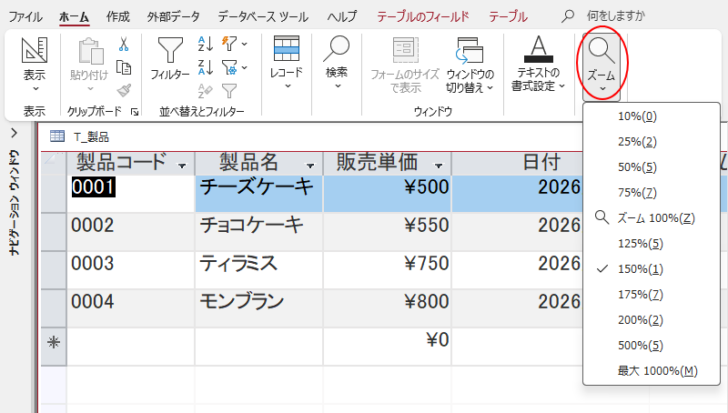Open 販売単価 column dropdown arrow
The height and width of the screenshot is (413, 728).
(438, 166)
